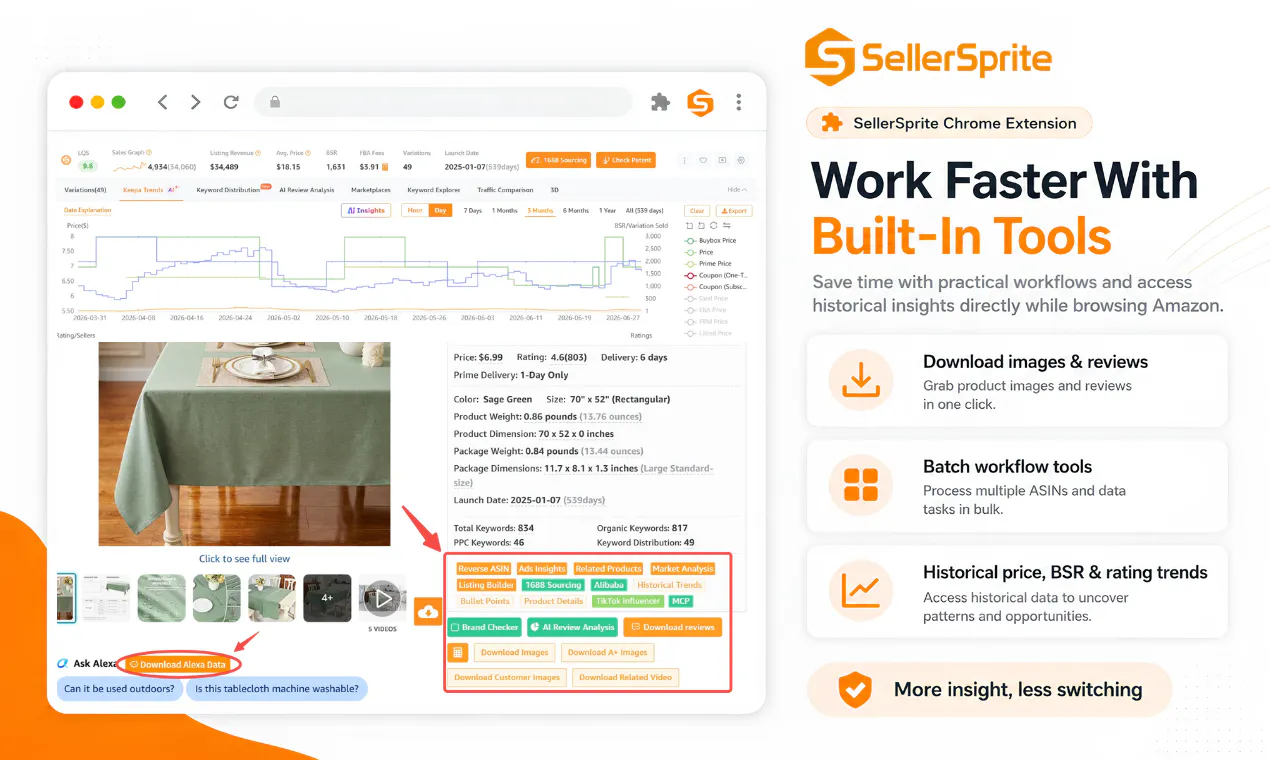Select the 1 Year range
Viewport: 1270px width, 760px height.
tap(607, 211)
